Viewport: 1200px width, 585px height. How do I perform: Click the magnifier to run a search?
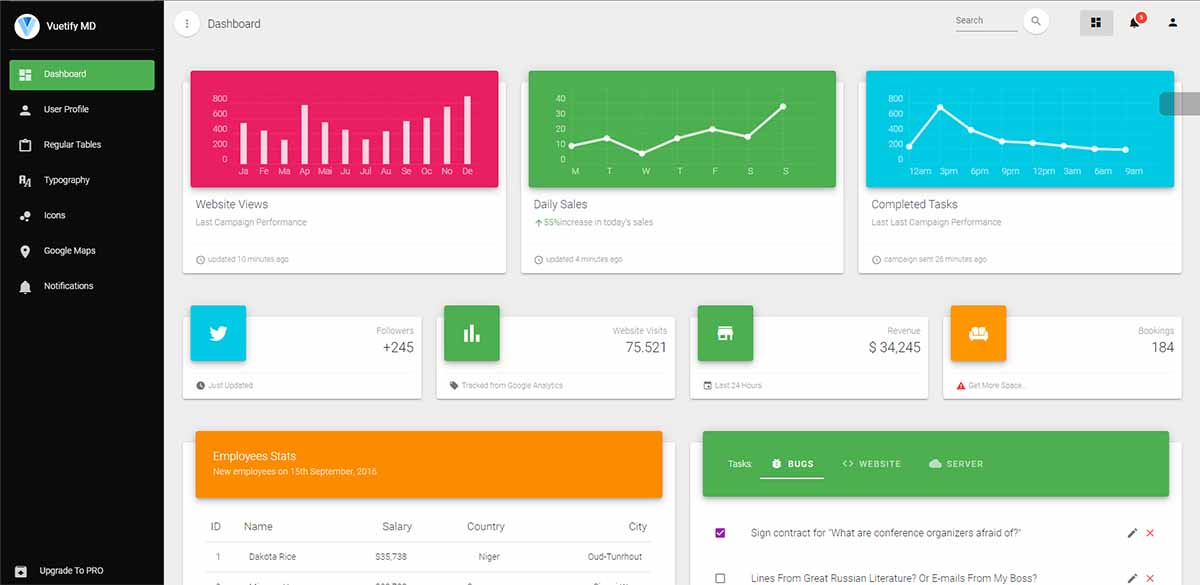[x=1035, y=20]
